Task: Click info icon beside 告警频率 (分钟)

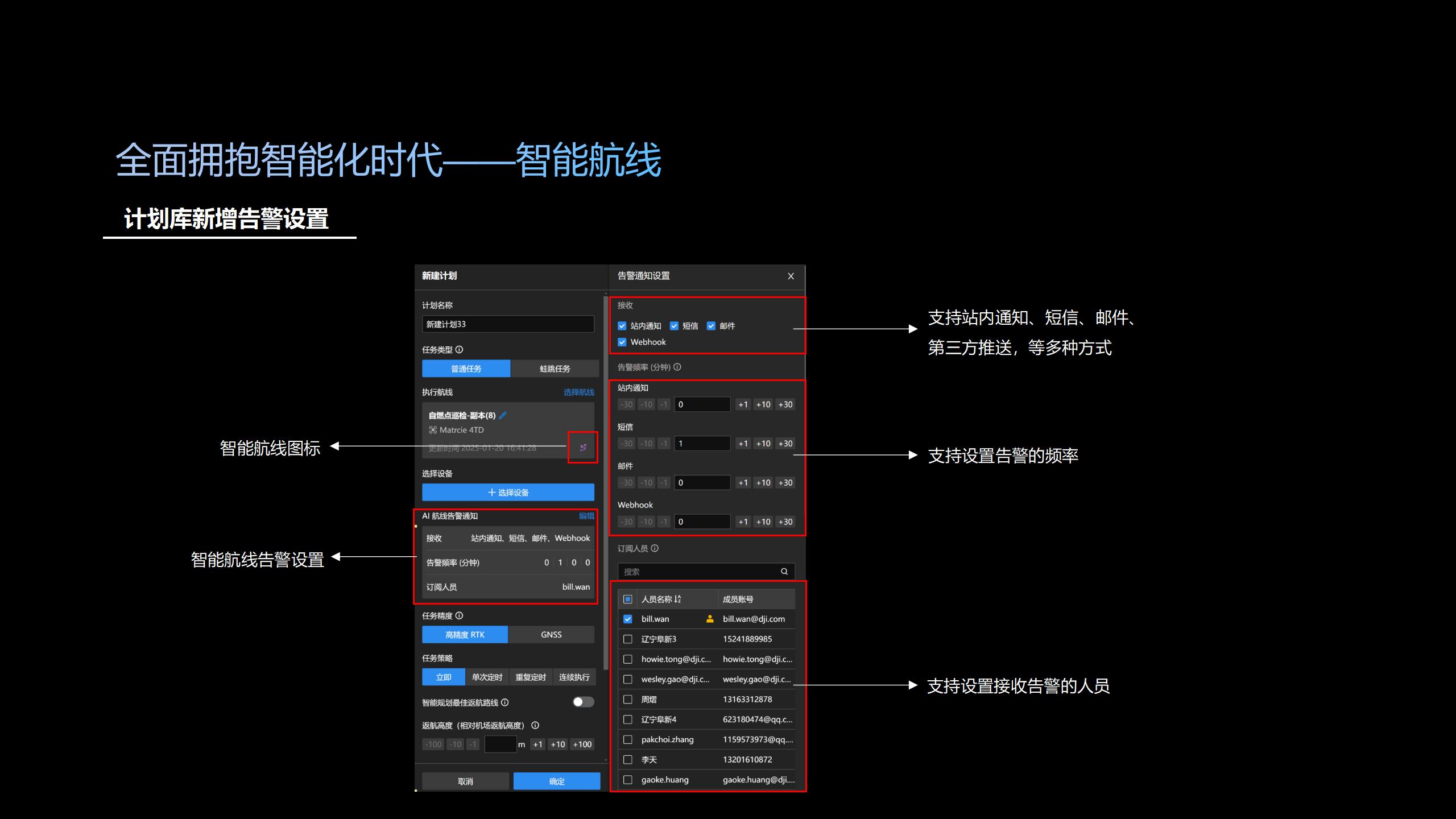Action: (x=677, y=367)
